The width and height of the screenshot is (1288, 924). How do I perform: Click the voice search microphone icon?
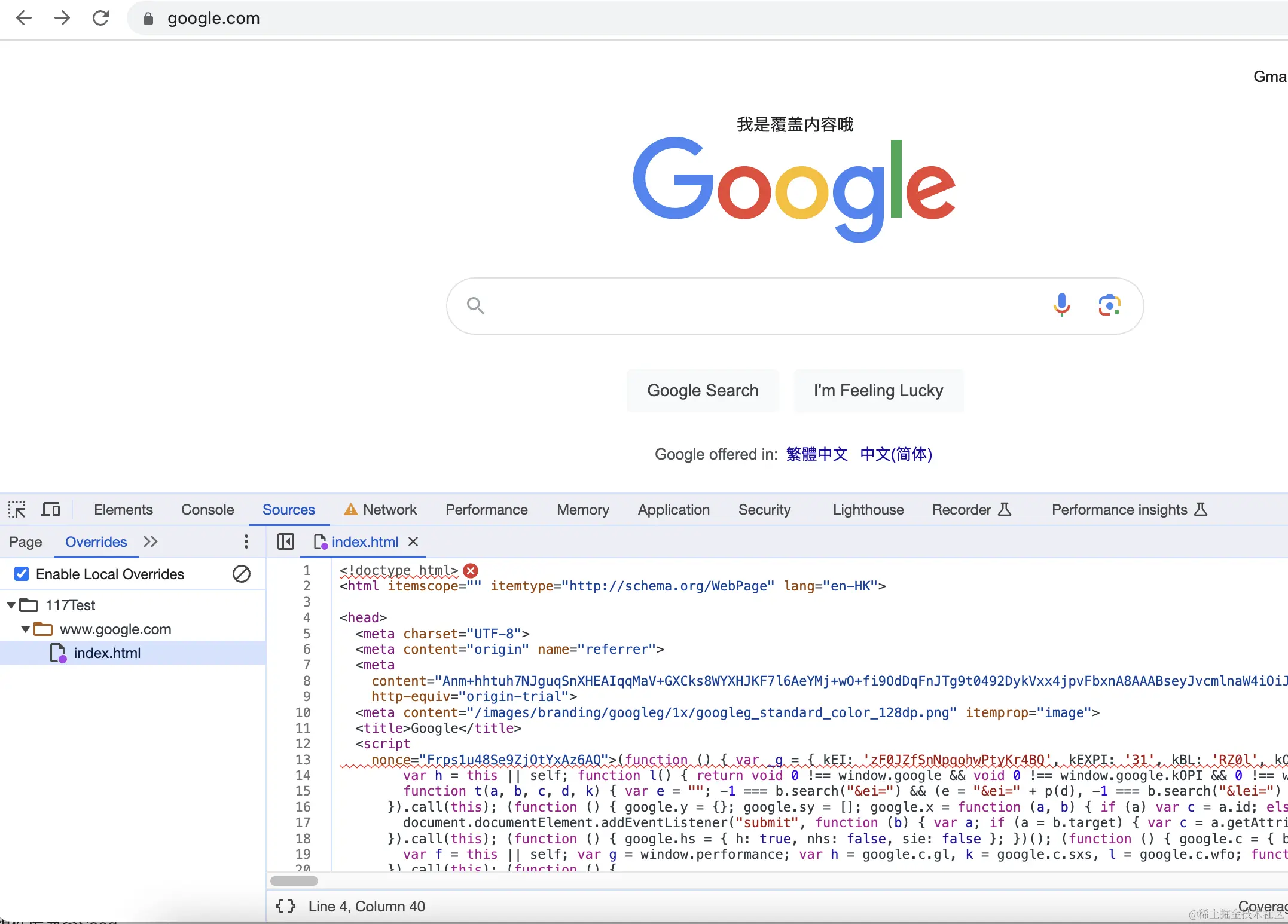1061,305
